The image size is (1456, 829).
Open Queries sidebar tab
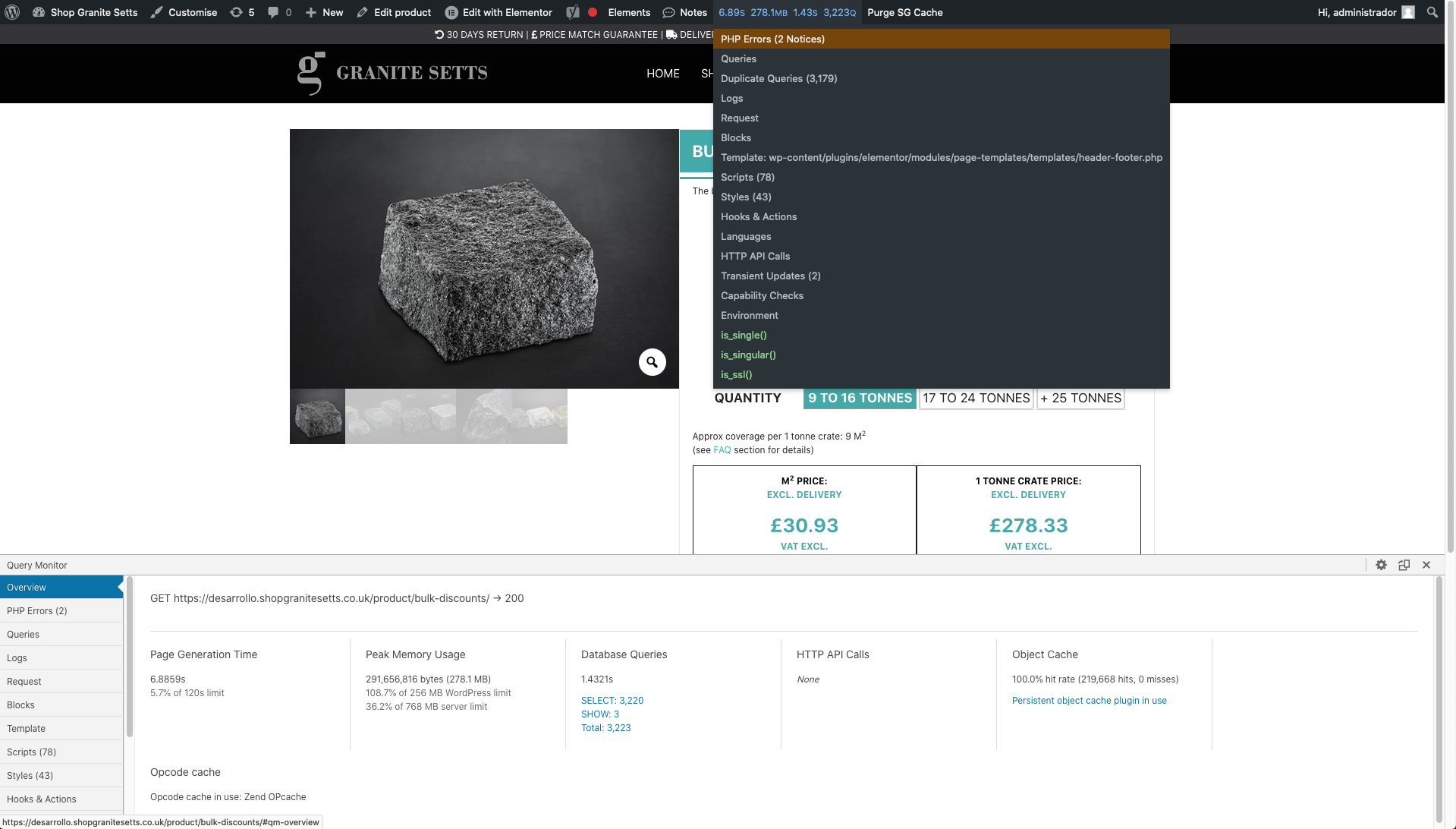pos(61,634)
